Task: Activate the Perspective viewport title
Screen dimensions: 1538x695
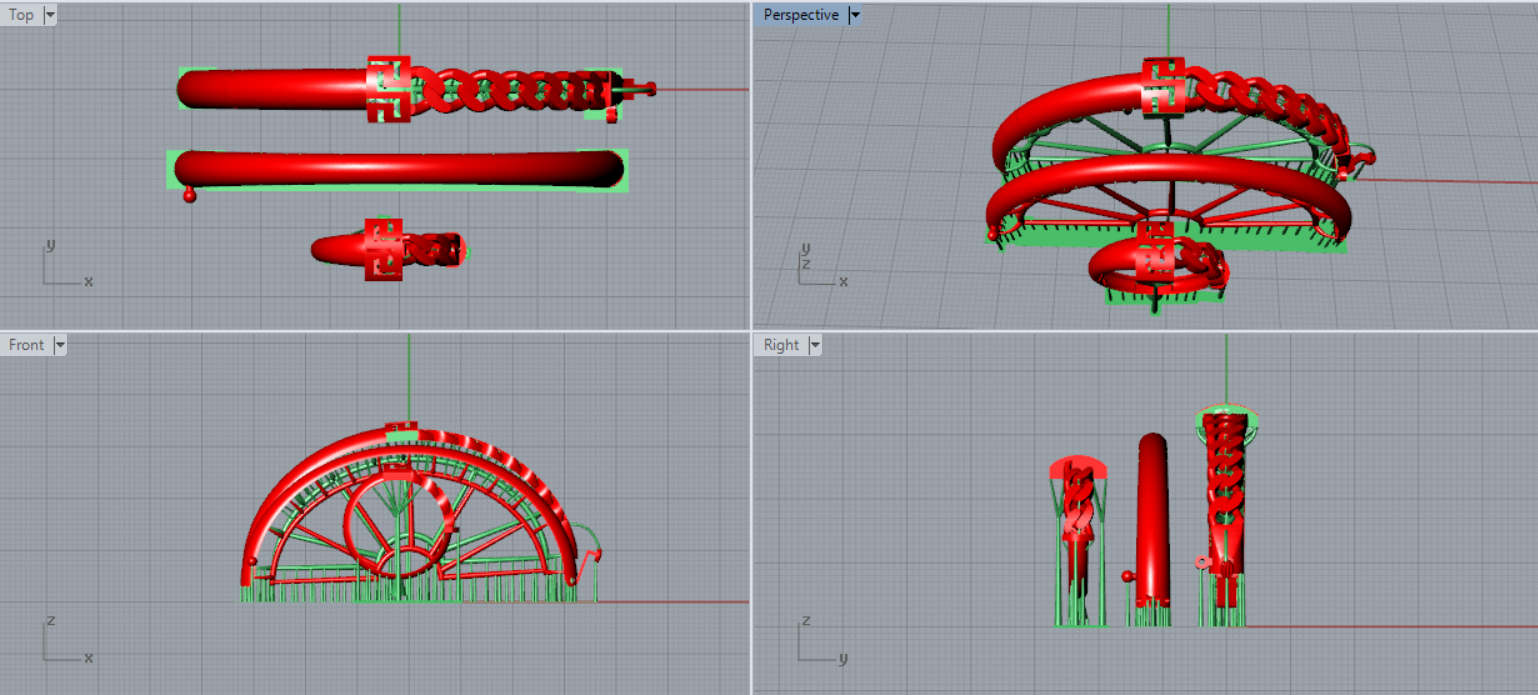Action: [x=800, y=15]
